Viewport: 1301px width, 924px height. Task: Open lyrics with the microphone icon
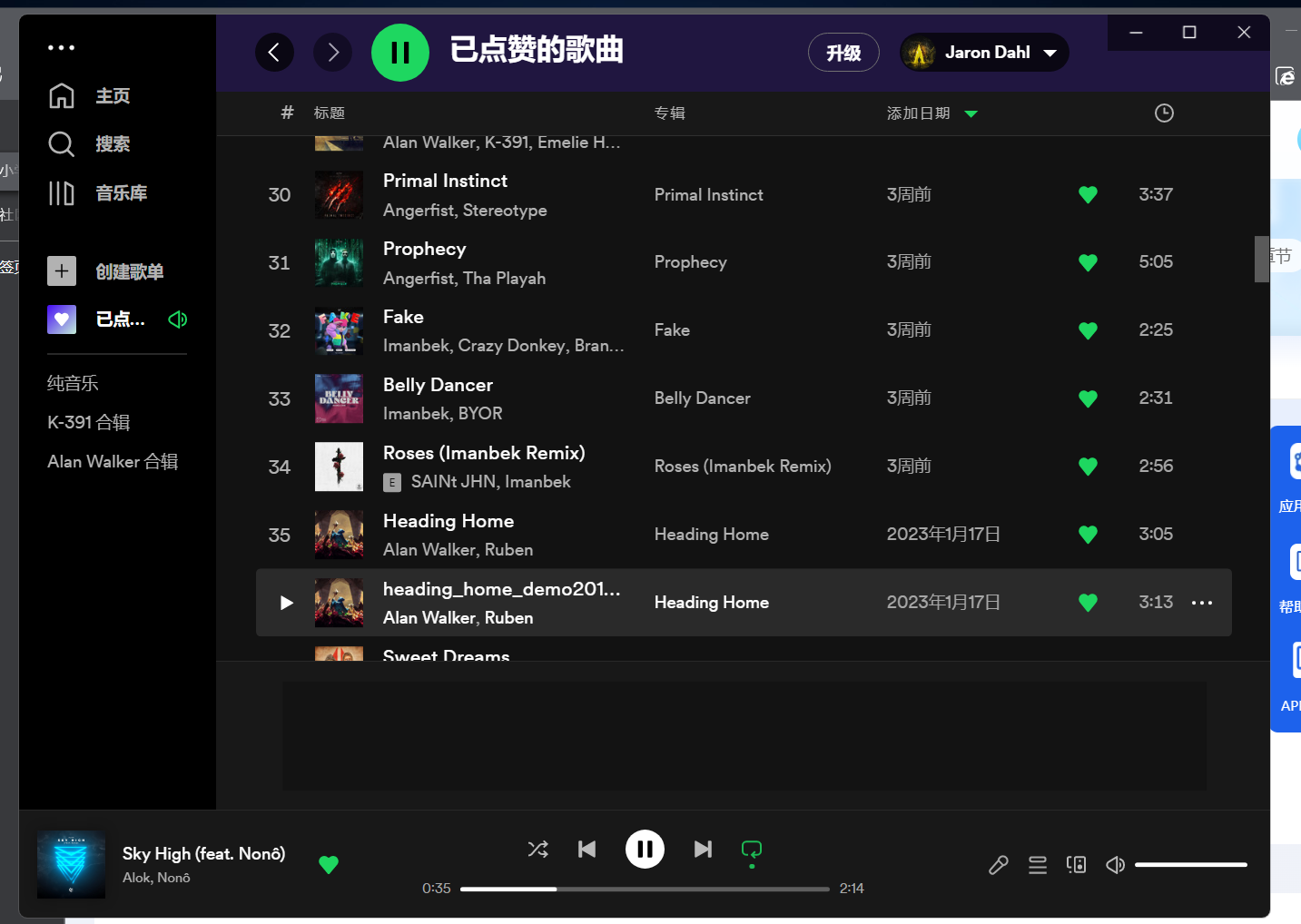(999, 865)
